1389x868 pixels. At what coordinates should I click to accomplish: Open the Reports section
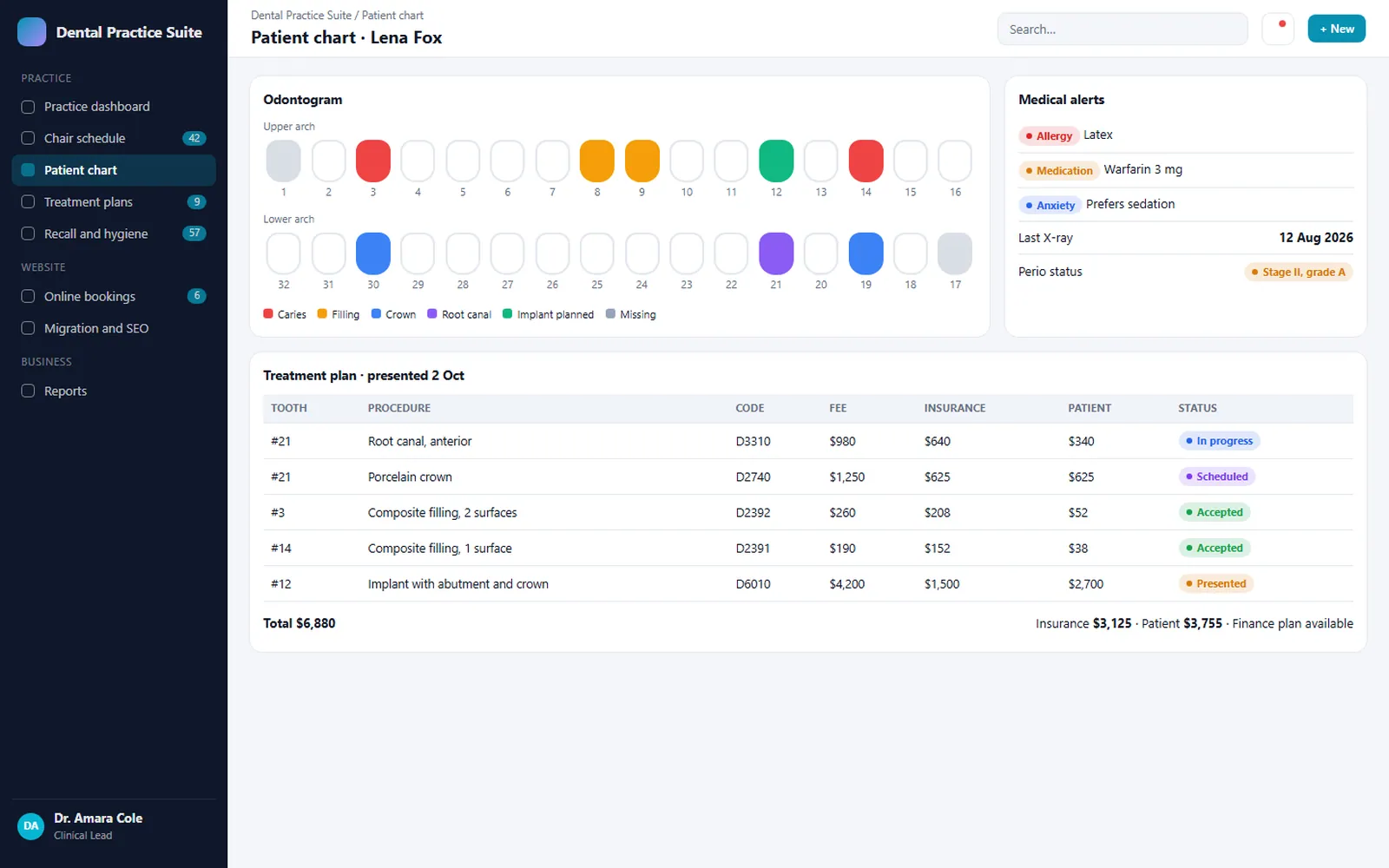pyautogui.click(x=114, y=391)
